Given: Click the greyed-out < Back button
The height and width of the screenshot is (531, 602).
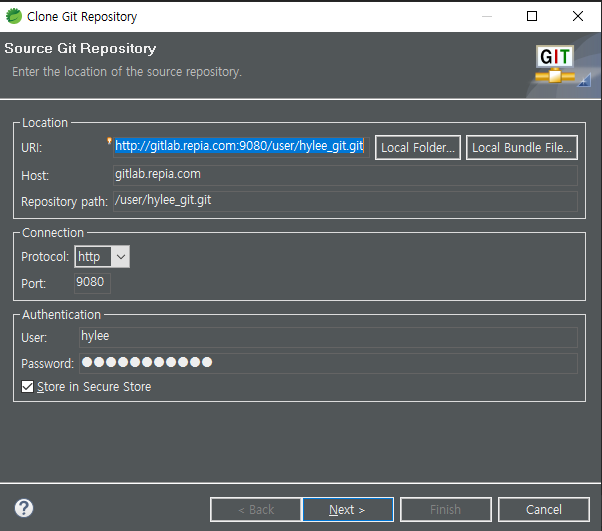Looking at the screenshot, I should (x=256, y=510).
